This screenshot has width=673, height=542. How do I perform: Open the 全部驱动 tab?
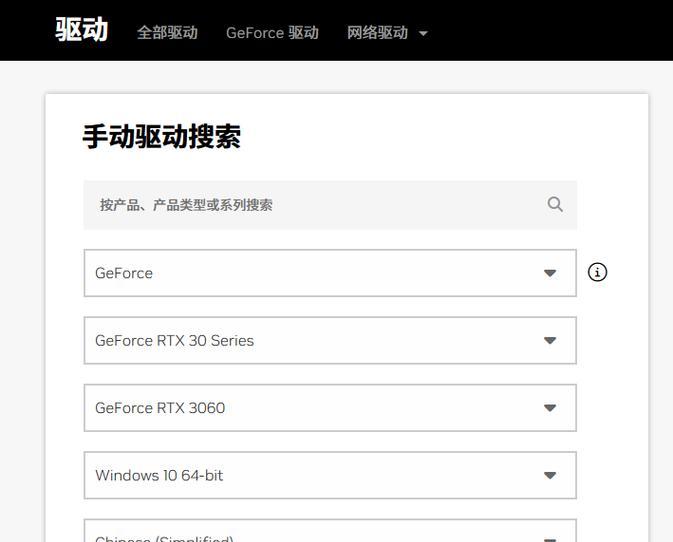(x=167, y=33)
